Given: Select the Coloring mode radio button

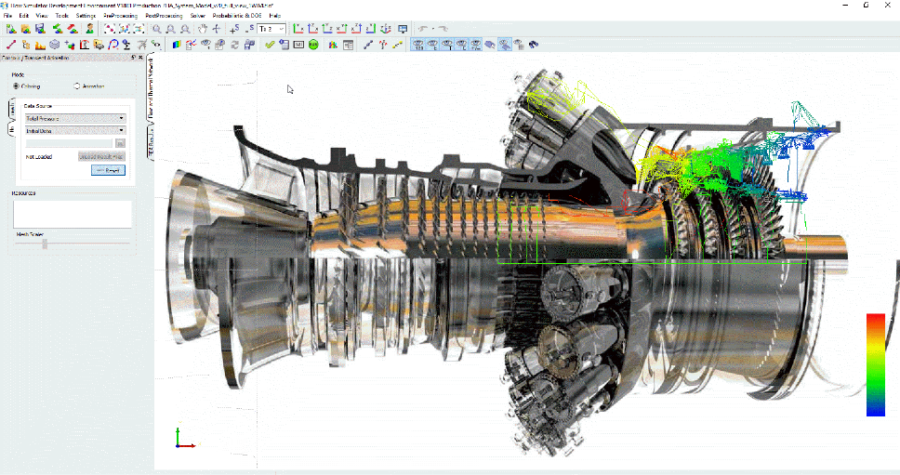Looking at the screenshot, I should pyautogui.click(x=15, y=86).
